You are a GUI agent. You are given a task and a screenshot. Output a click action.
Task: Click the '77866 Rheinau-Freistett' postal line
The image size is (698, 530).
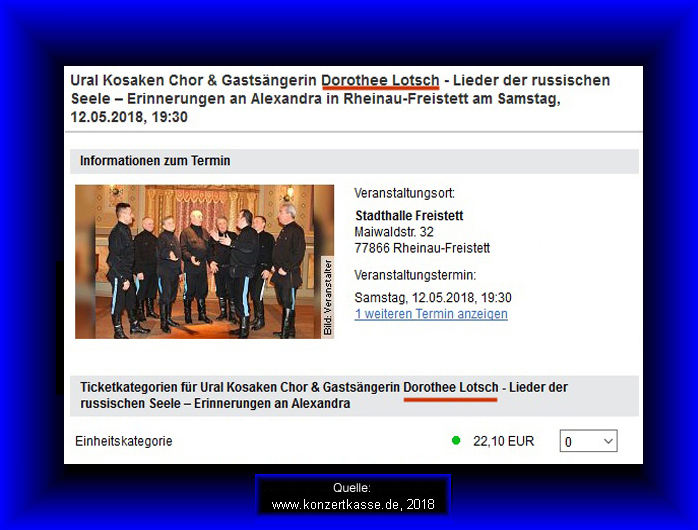422,248
